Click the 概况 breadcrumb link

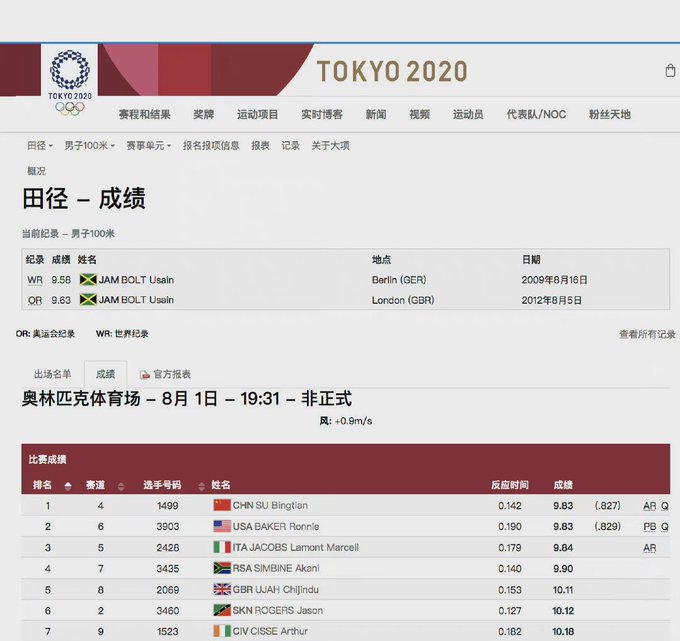click(x=36, y=171)
